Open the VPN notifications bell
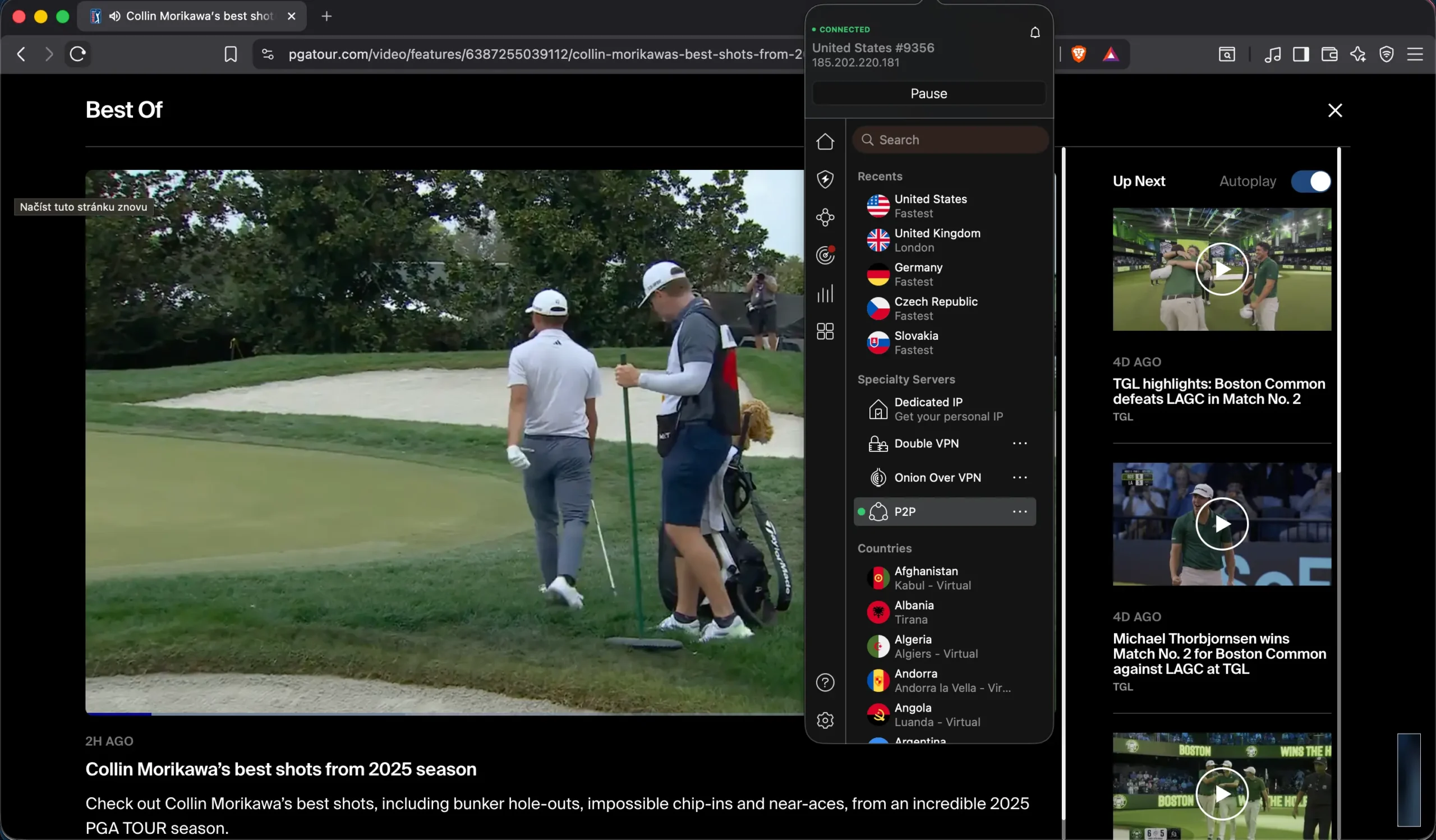Screen dimensions: 1436x840 tap(1034, 33)
